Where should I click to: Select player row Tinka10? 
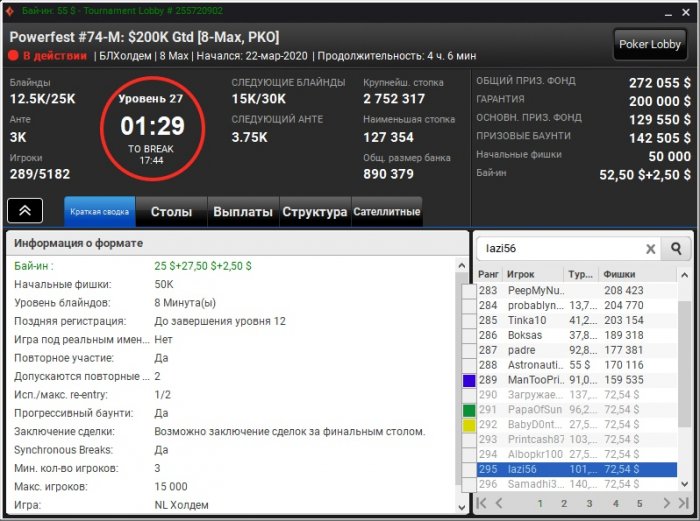[577, 320]
